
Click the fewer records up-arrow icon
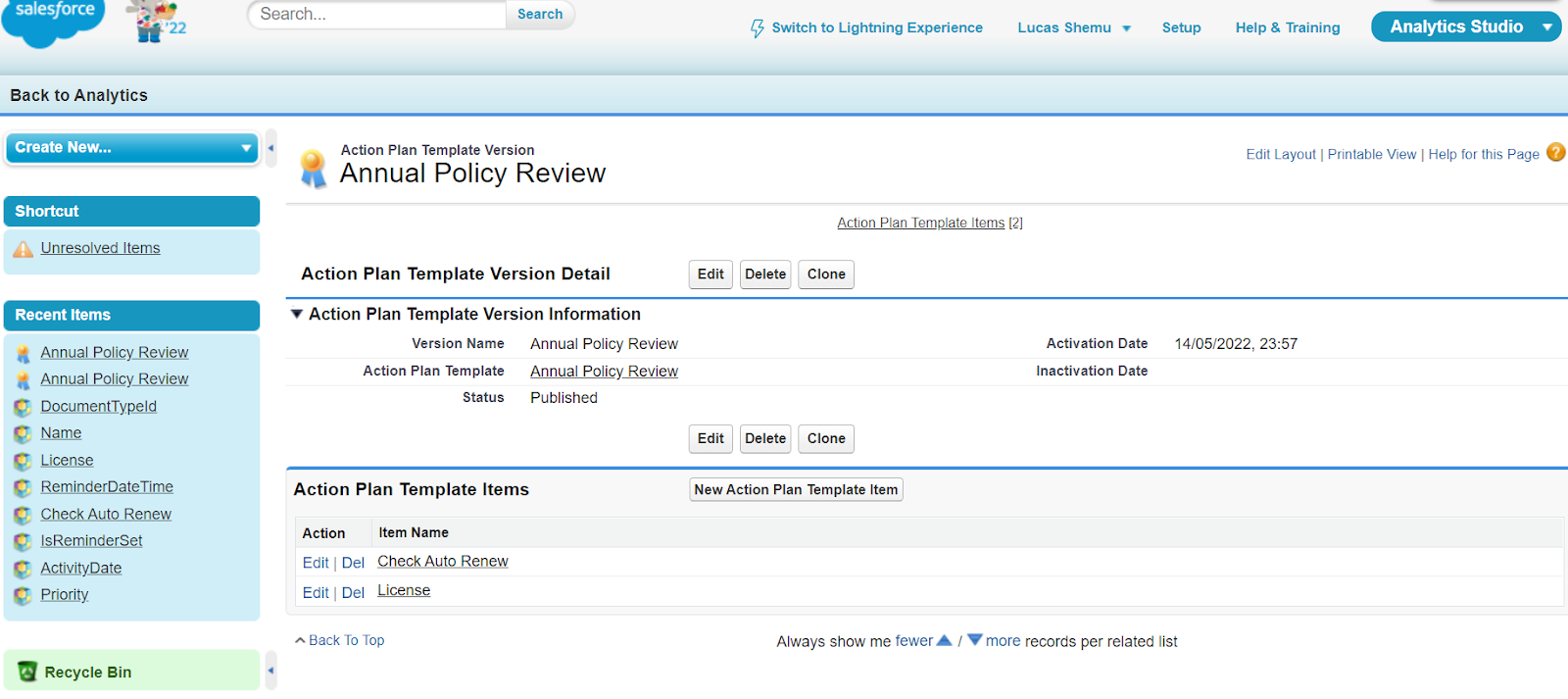(x=945, y=640)
